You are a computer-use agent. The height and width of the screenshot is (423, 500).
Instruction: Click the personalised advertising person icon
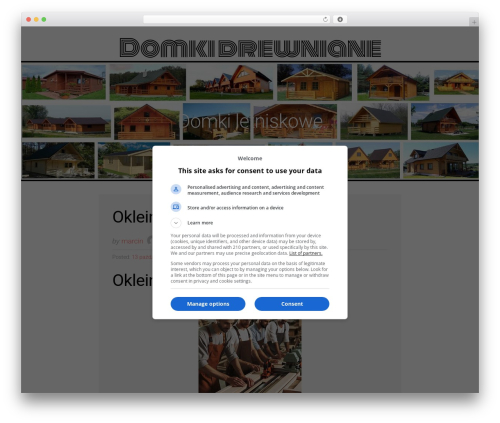click(x=176, y=189)
